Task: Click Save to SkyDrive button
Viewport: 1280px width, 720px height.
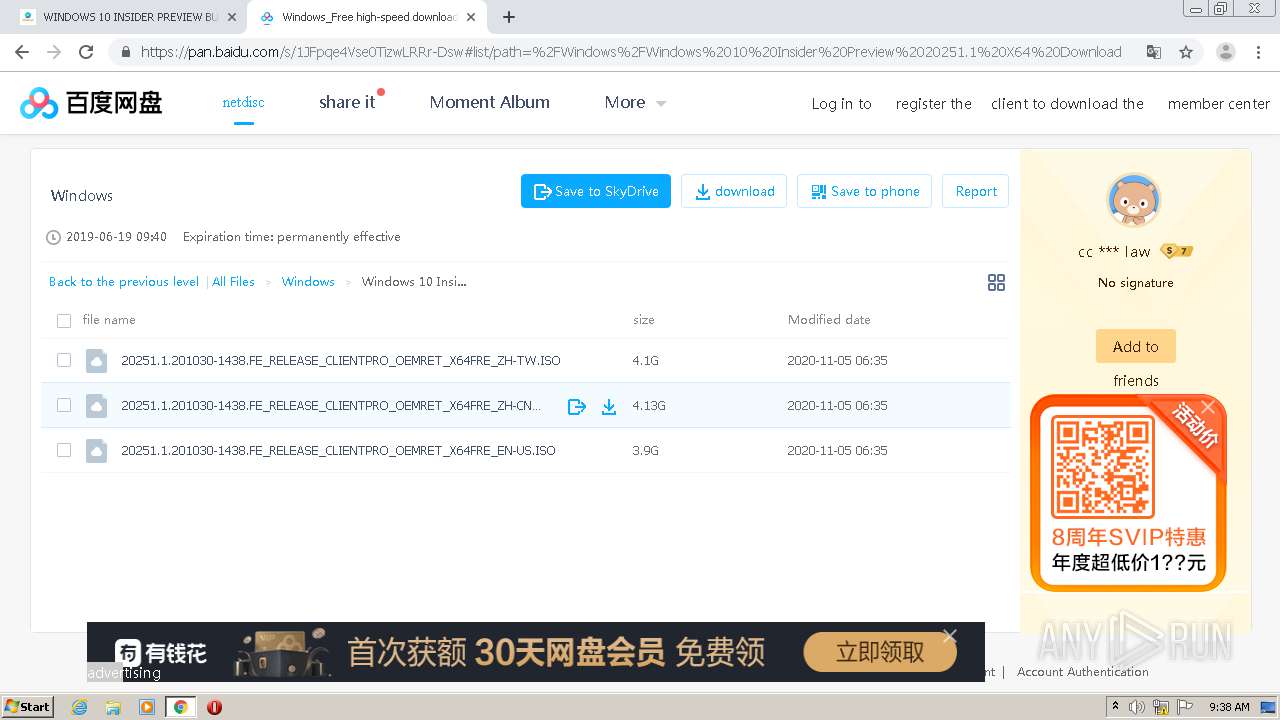Action: tap(596, 191)
